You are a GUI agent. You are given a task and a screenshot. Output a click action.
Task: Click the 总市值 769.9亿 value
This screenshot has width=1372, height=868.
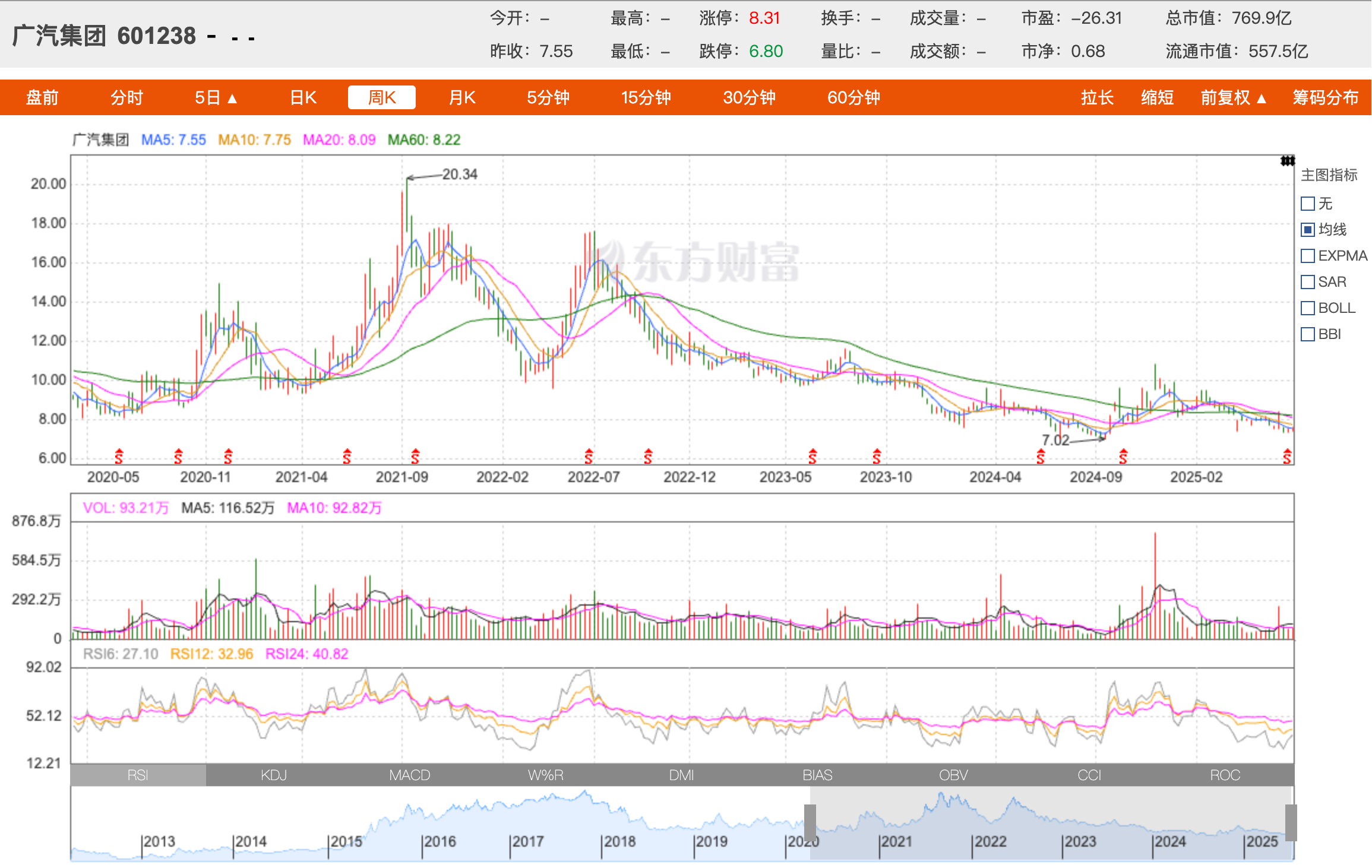pyautogui.click(x=1228, y=18)
